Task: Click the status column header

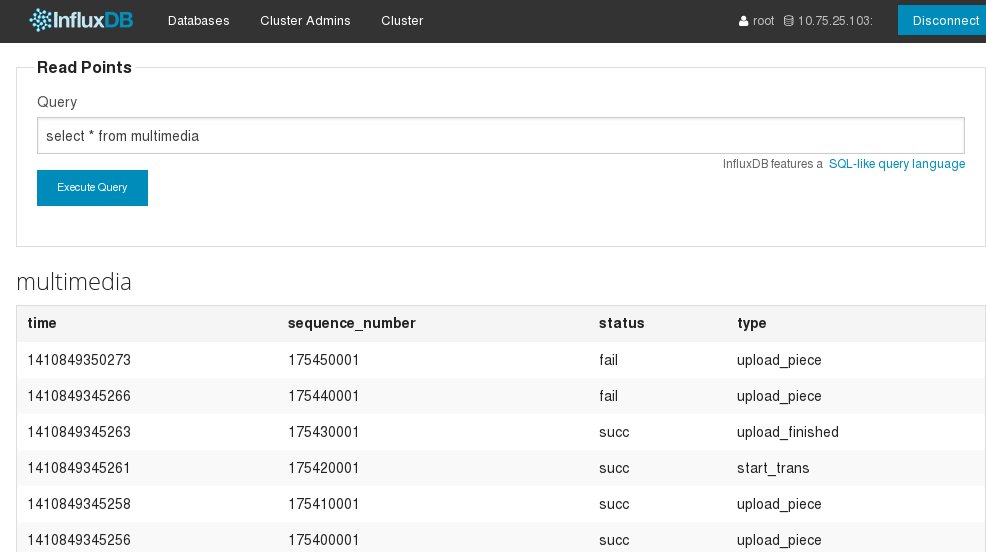Action: click(621, 323)
